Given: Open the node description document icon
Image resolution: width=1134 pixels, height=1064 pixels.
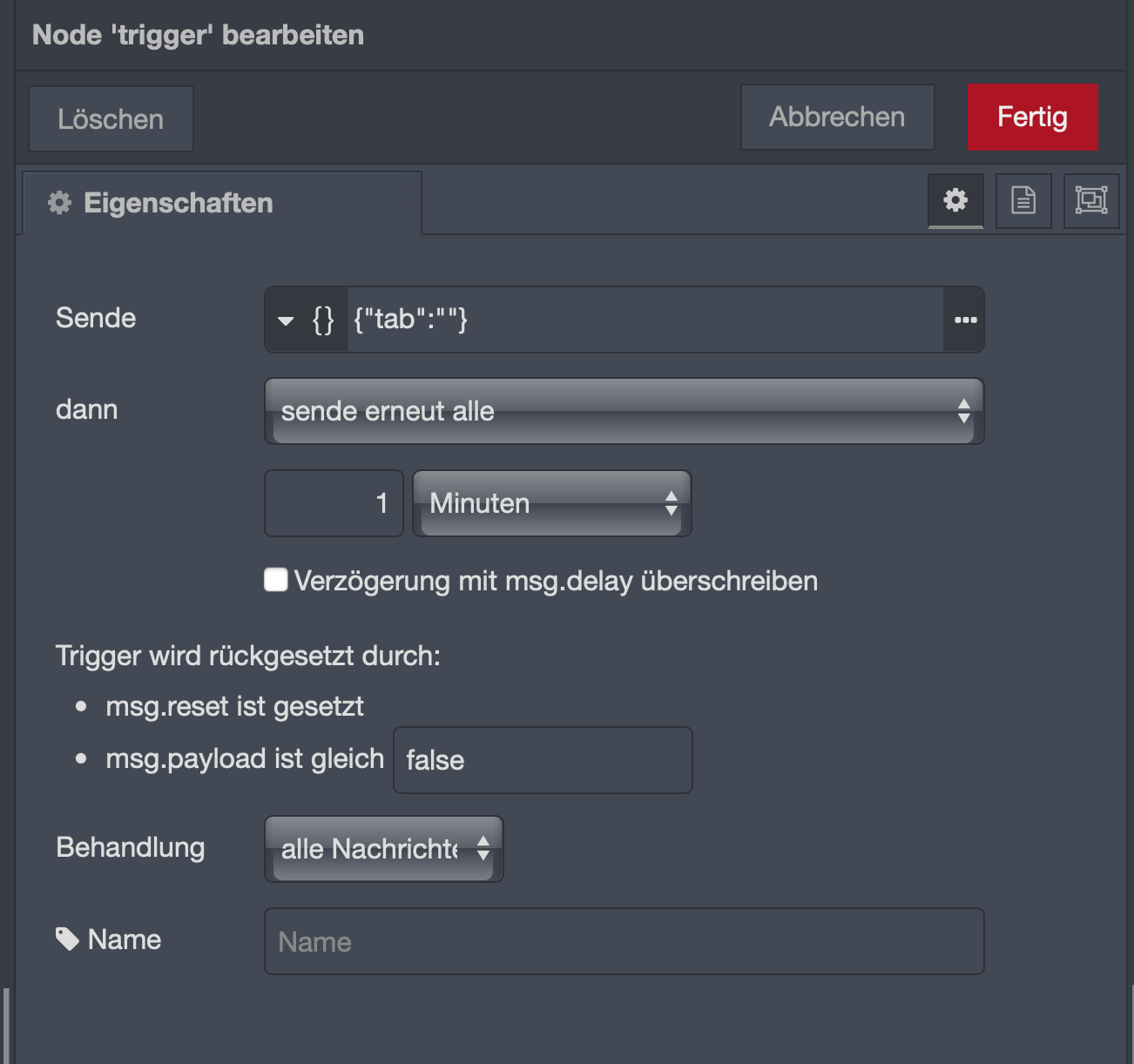Looking at the screenshot, I should coord(1023,200).
